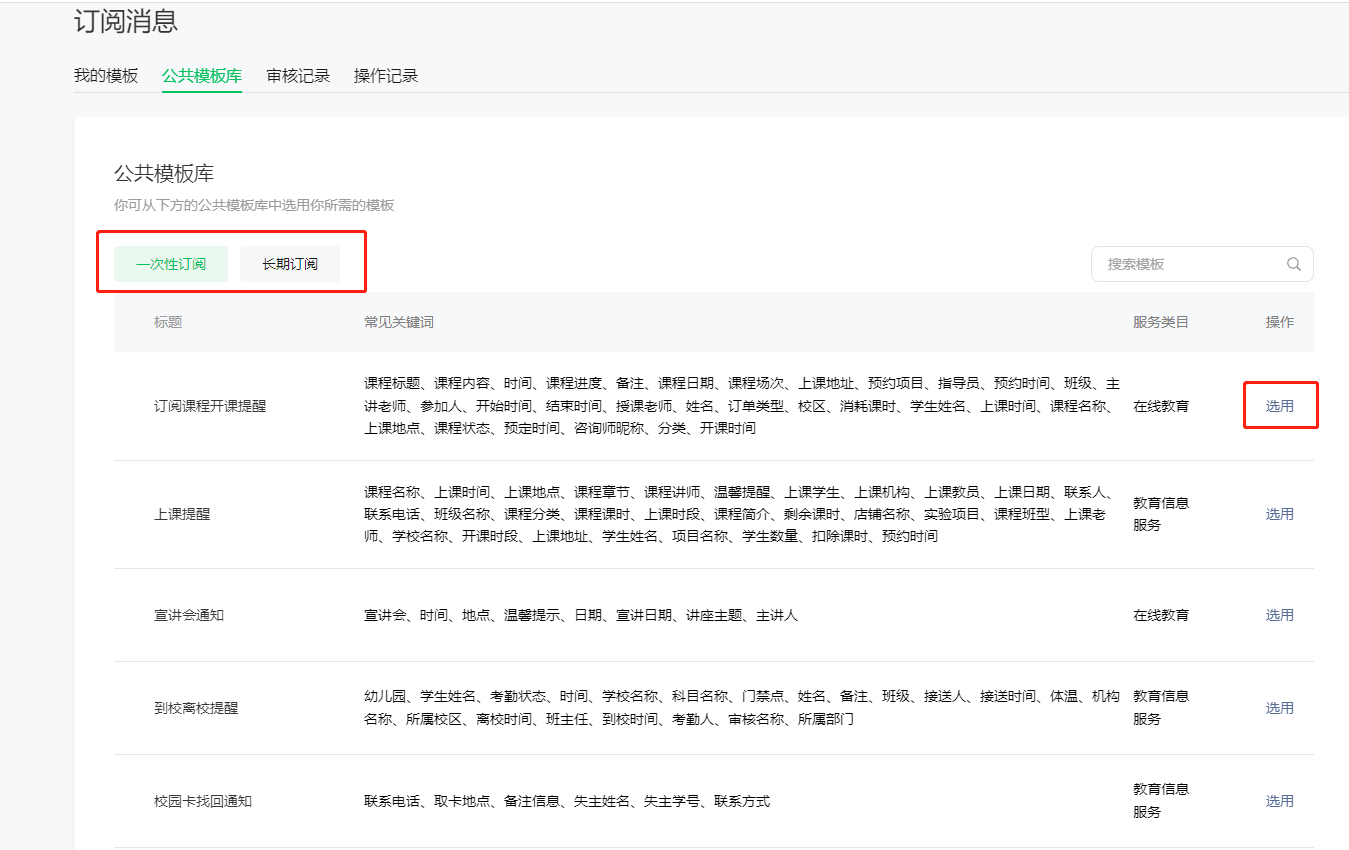Click the search magnifier icon

(1293, 265)
